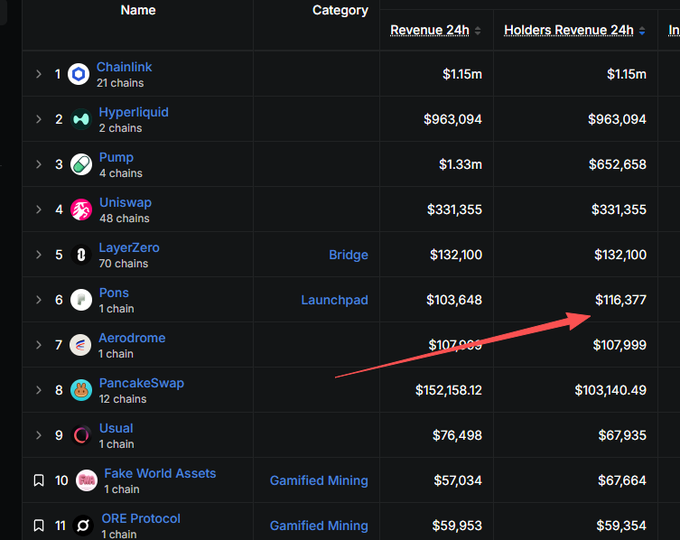Click the Category column header
Viewport: 680px width, 540px height.
tap(340, 10)
